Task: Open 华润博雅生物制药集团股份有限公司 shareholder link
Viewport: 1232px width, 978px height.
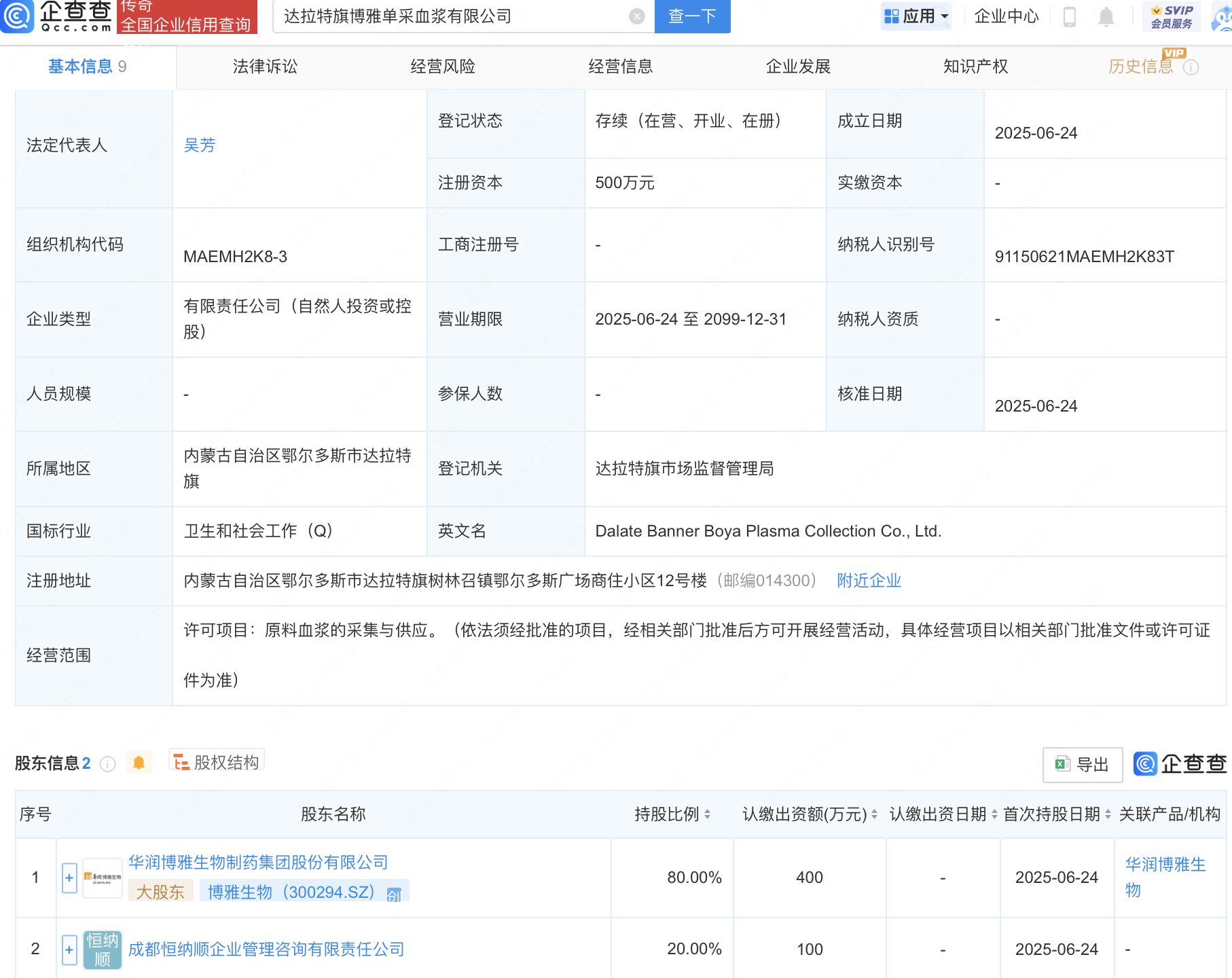Action: tap(258, 863)
